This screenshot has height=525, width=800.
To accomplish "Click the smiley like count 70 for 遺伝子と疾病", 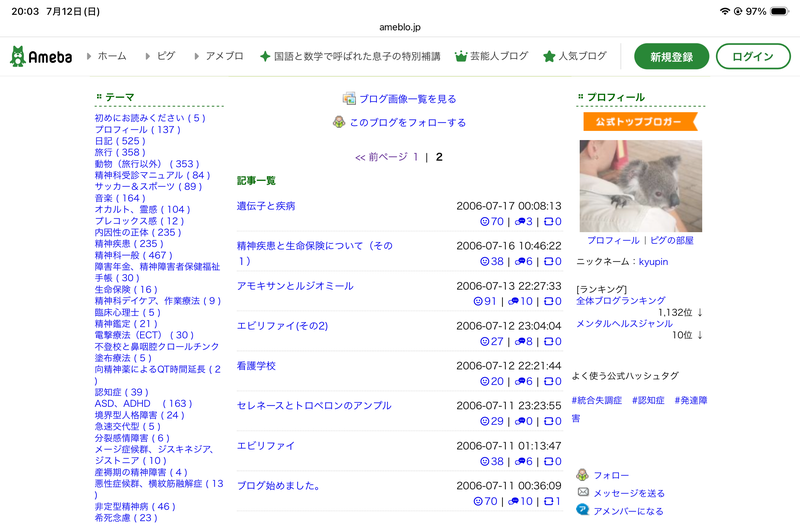I will 492,221.
